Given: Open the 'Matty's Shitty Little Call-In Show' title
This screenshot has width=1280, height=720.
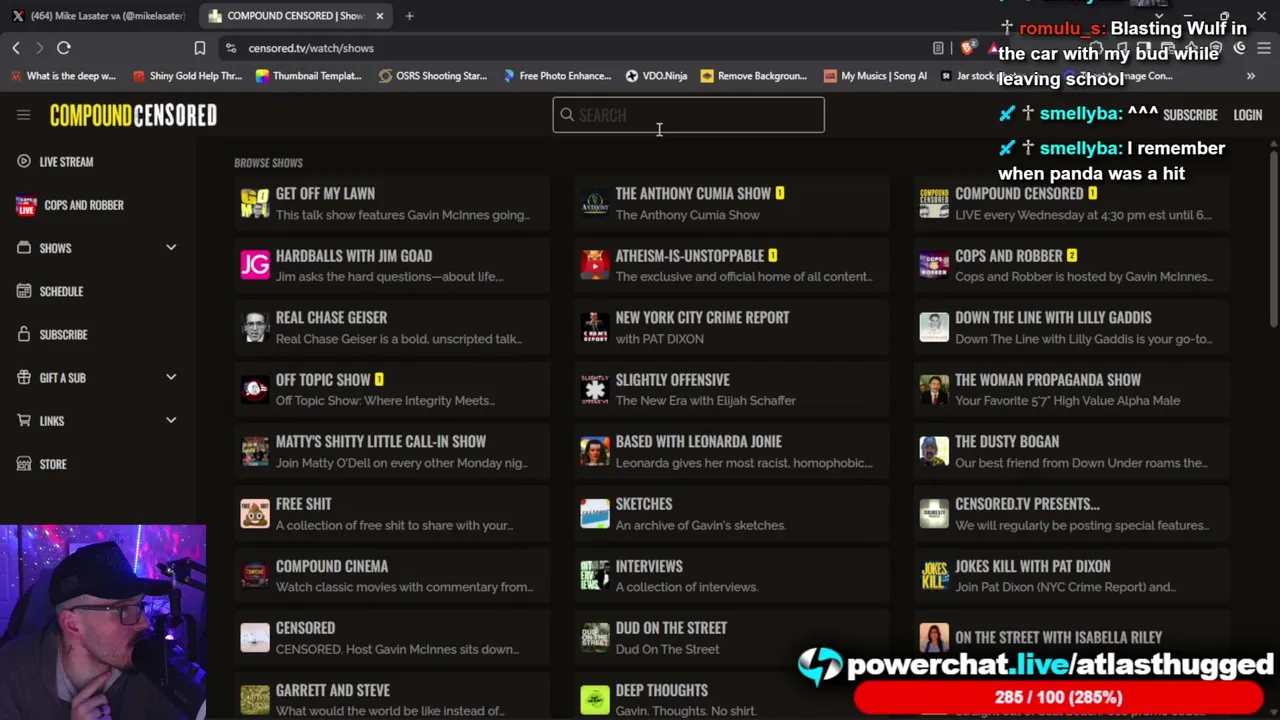Looking at the screenshot, I should tap(381, 442).
